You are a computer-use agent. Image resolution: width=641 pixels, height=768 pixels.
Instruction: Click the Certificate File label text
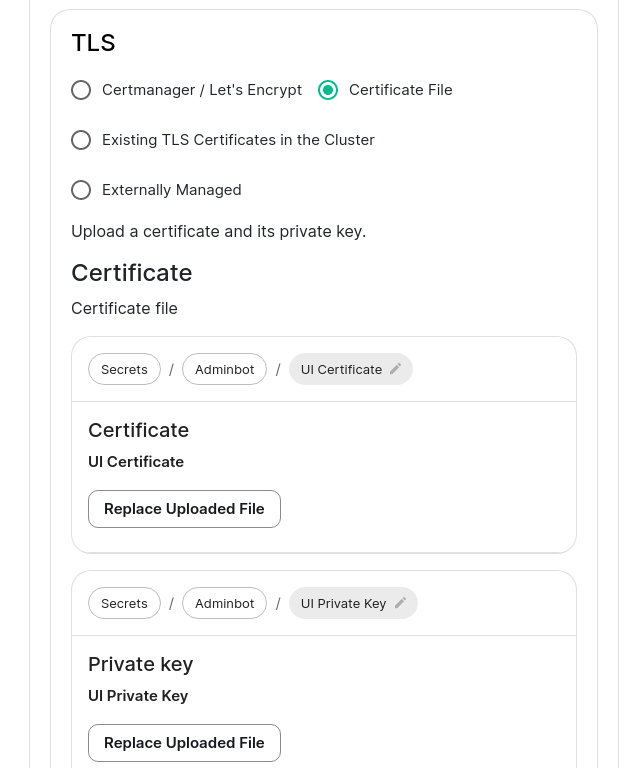401,90
